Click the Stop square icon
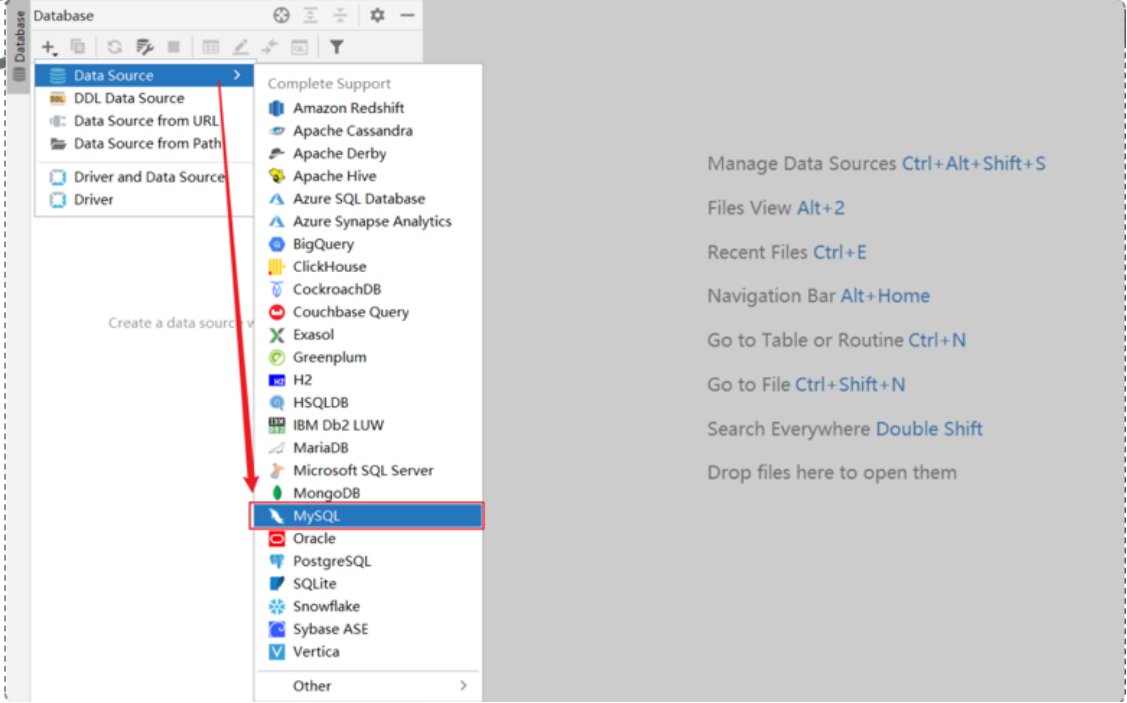 pos(173,47)
